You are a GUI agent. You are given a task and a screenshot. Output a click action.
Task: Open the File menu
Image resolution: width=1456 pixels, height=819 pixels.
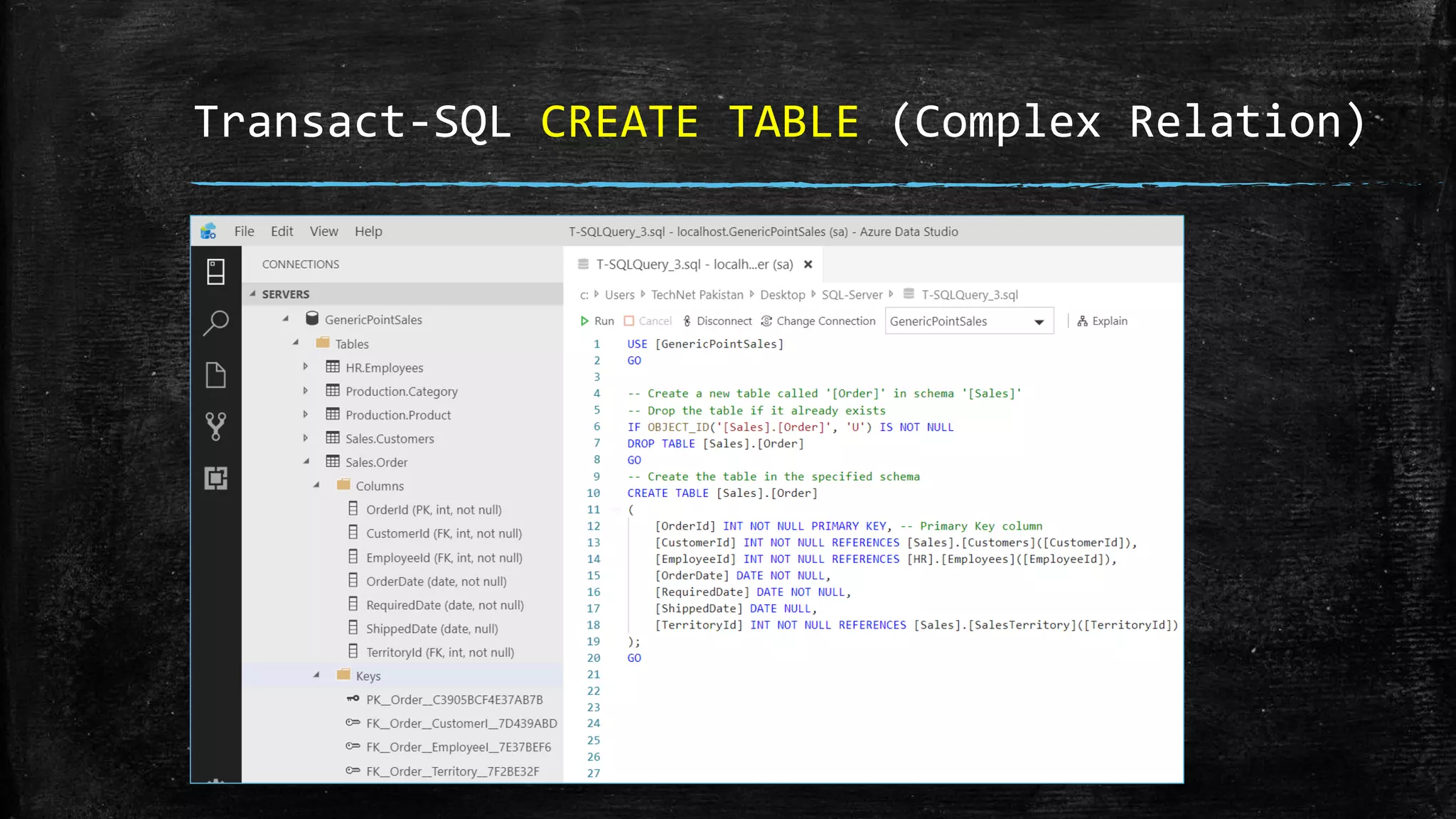coord(244,232)
